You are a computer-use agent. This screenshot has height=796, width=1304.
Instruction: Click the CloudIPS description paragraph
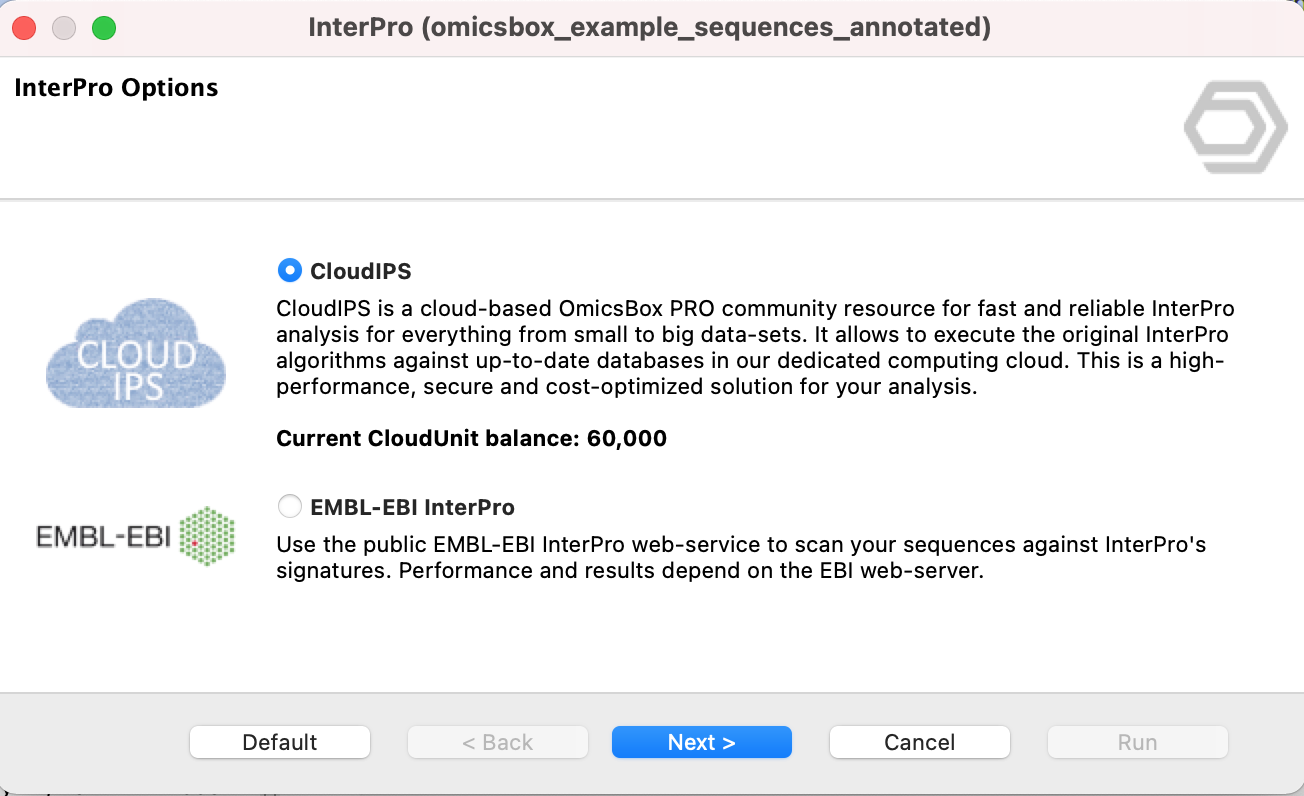click(x=755, y=347)
